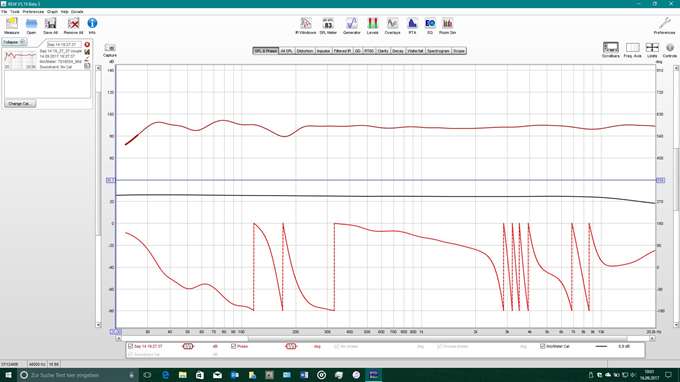Open the RTA window
680x382 pixels.
(412, 26)
